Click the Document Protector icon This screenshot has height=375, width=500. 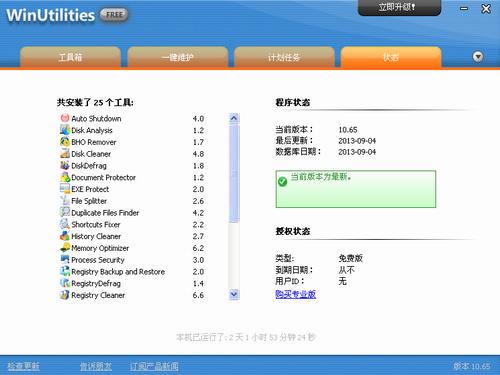pos(65,177)
